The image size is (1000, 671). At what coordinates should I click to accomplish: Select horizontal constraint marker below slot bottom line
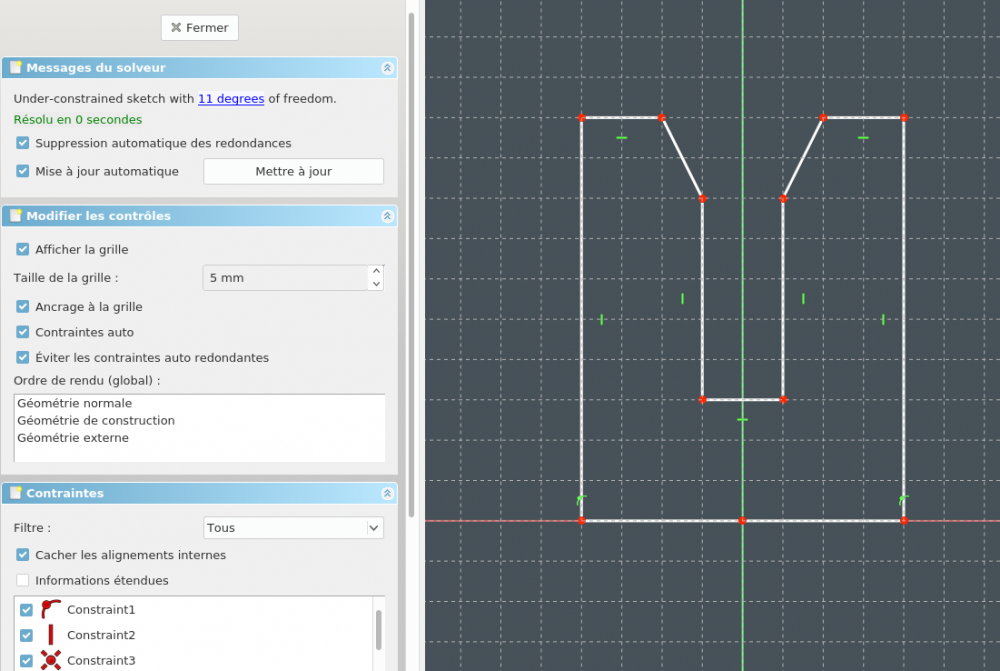click(x=742, y=420)
